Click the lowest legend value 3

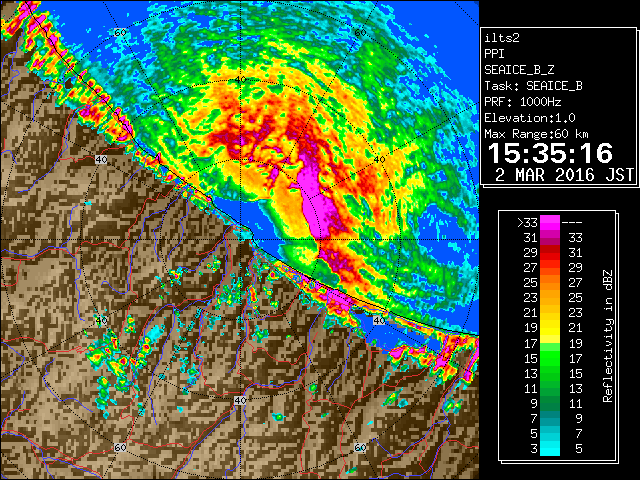click(534, 448)
